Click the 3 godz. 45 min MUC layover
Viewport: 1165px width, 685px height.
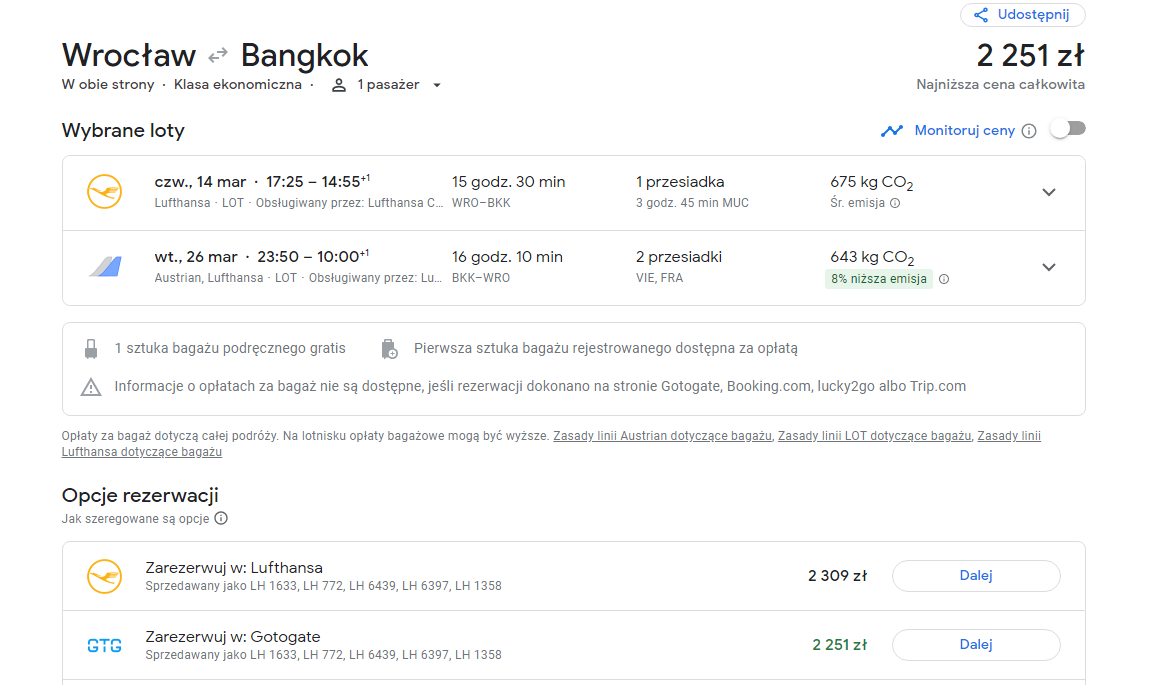pyautogui.click(x=692, y=203)
